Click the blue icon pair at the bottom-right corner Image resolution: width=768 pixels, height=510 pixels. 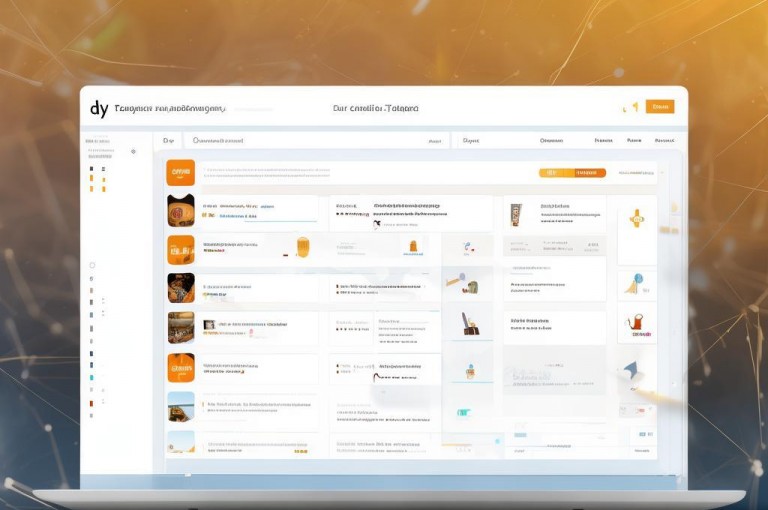pyautogui.click(x=646, y=434)
